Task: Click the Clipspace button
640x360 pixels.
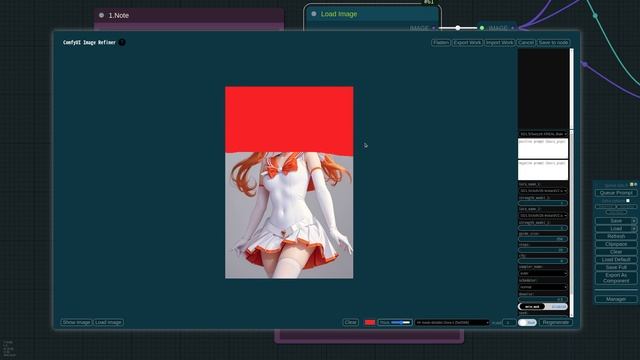Action: coord(616,244)
